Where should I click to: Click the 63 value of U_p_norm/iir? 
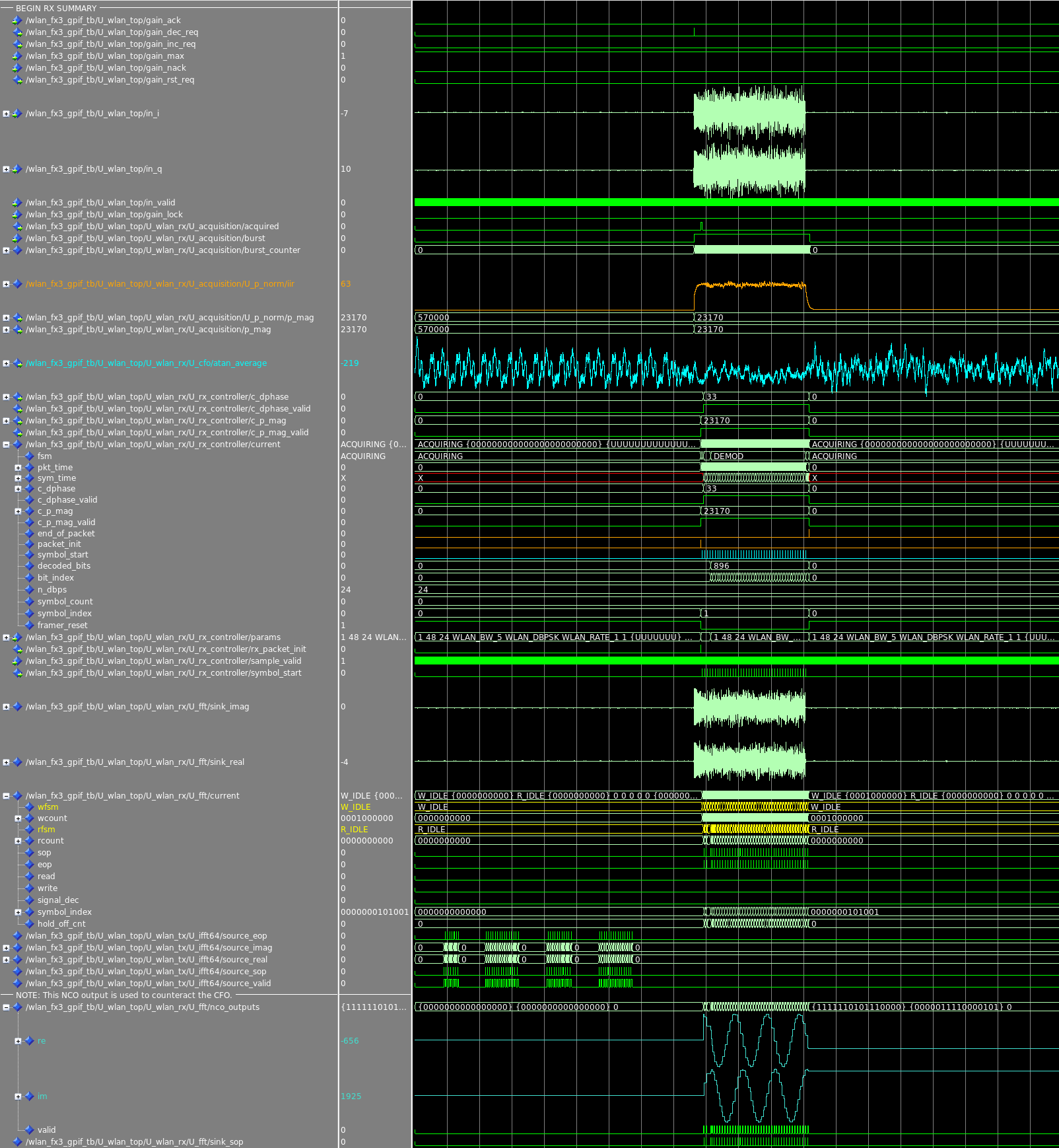tap(345, 284)
